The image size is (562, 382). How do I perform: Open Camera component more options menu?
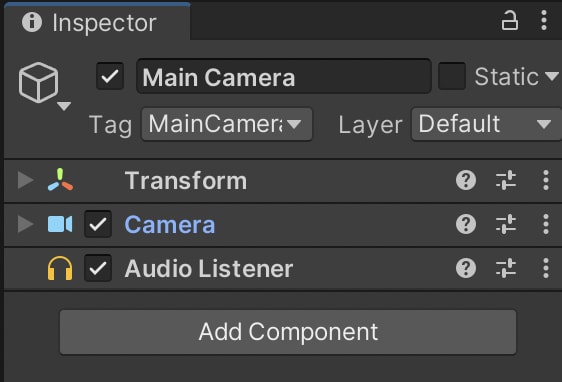546,224
